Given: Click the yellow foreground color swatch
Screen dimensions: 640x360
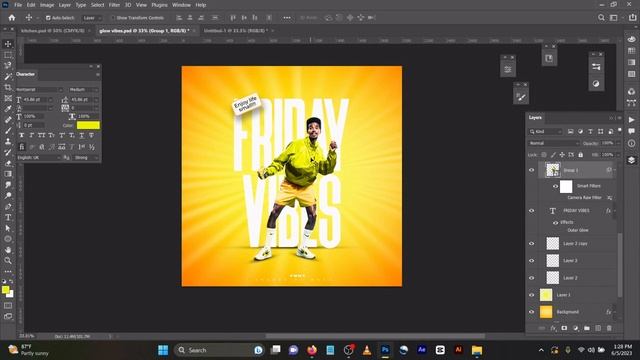Looking at the screenshot, I should coord(5,289).
